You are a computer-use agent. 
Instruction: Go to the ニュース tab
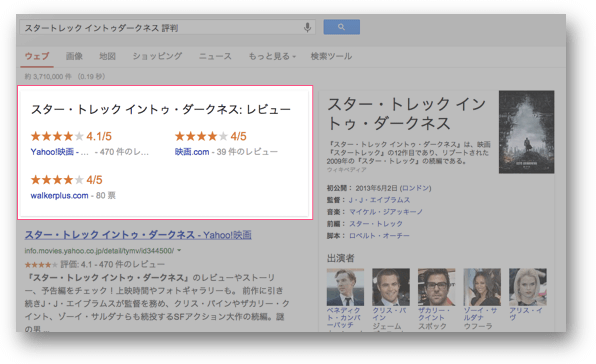215,56
